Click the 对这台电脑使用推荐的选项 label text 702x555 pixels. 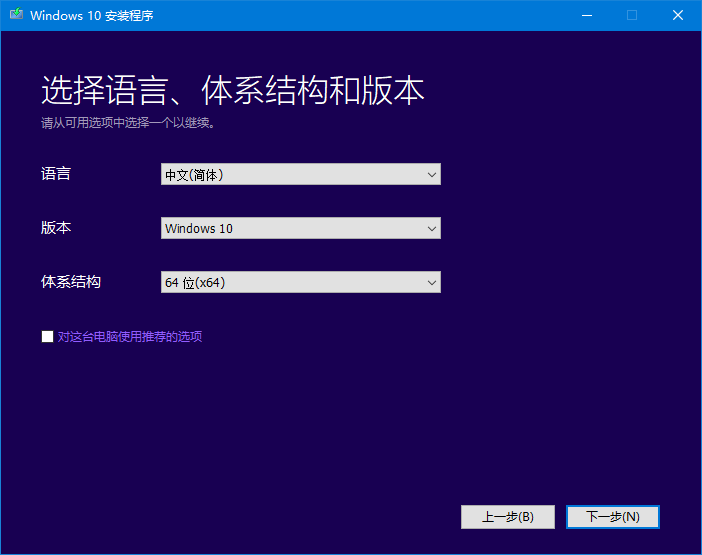[130, 337]
